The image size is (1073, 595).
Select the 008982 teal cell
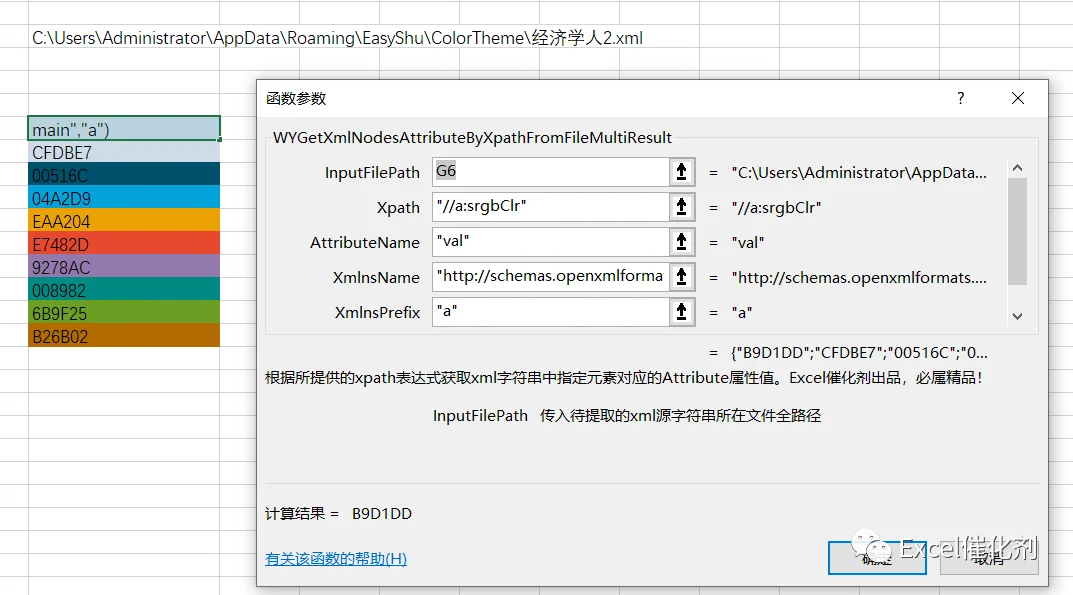[124, 290]
